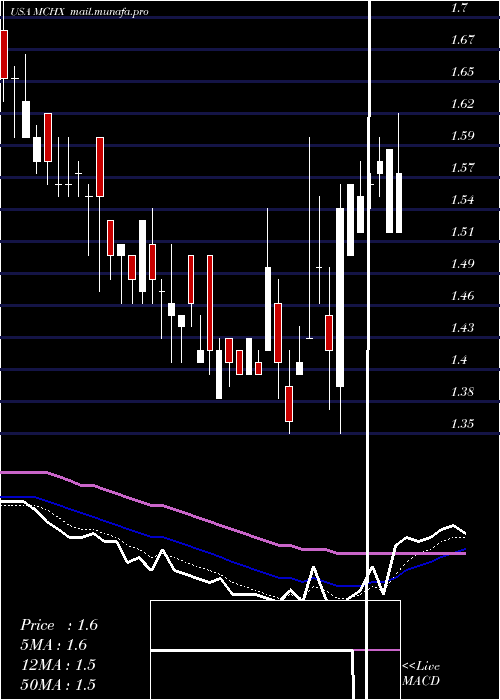Click the <<Live MACD label
Image resolution: width=500 pixels, height=700 pixels.
click(421, 674)
